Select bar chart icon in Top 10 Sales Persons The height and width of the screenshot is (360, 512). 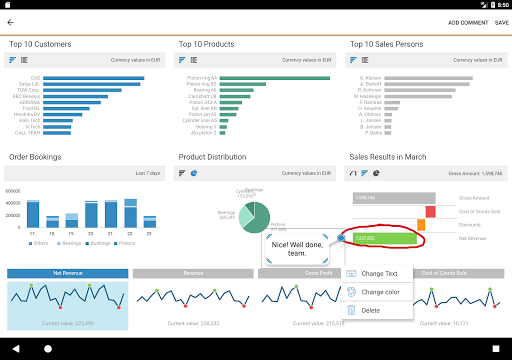pyautogui.click(x=354, y=60)
